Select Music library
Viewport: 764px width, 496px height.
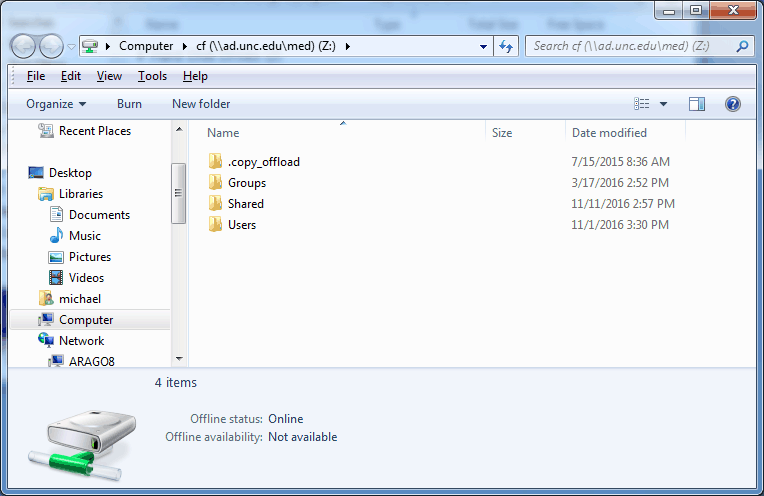tap(85, 236)
